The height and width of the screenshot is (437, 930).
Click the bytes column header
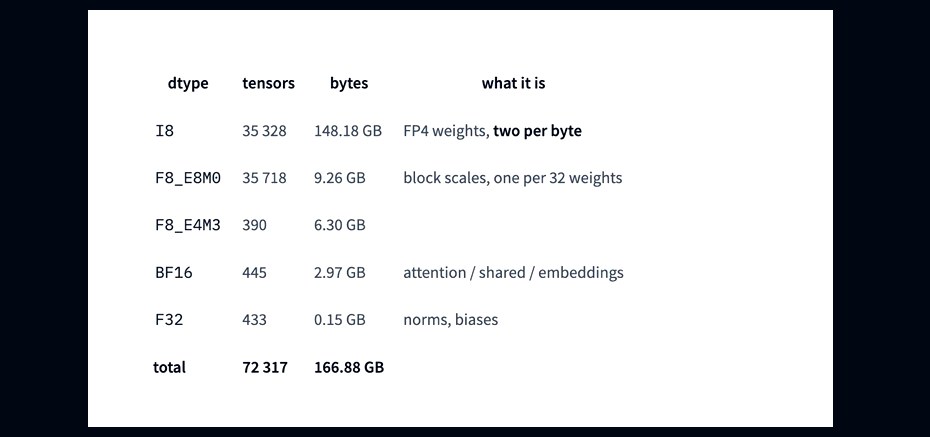[x=349, y=84]
